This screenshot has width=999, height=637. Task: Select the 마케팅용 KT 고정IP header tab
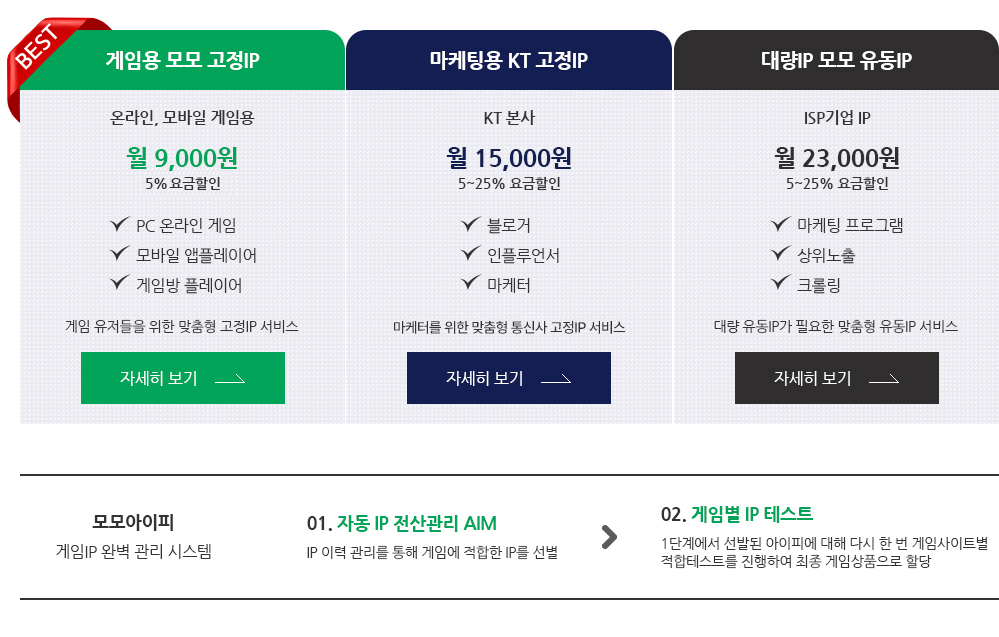click(x=509, y=60)
